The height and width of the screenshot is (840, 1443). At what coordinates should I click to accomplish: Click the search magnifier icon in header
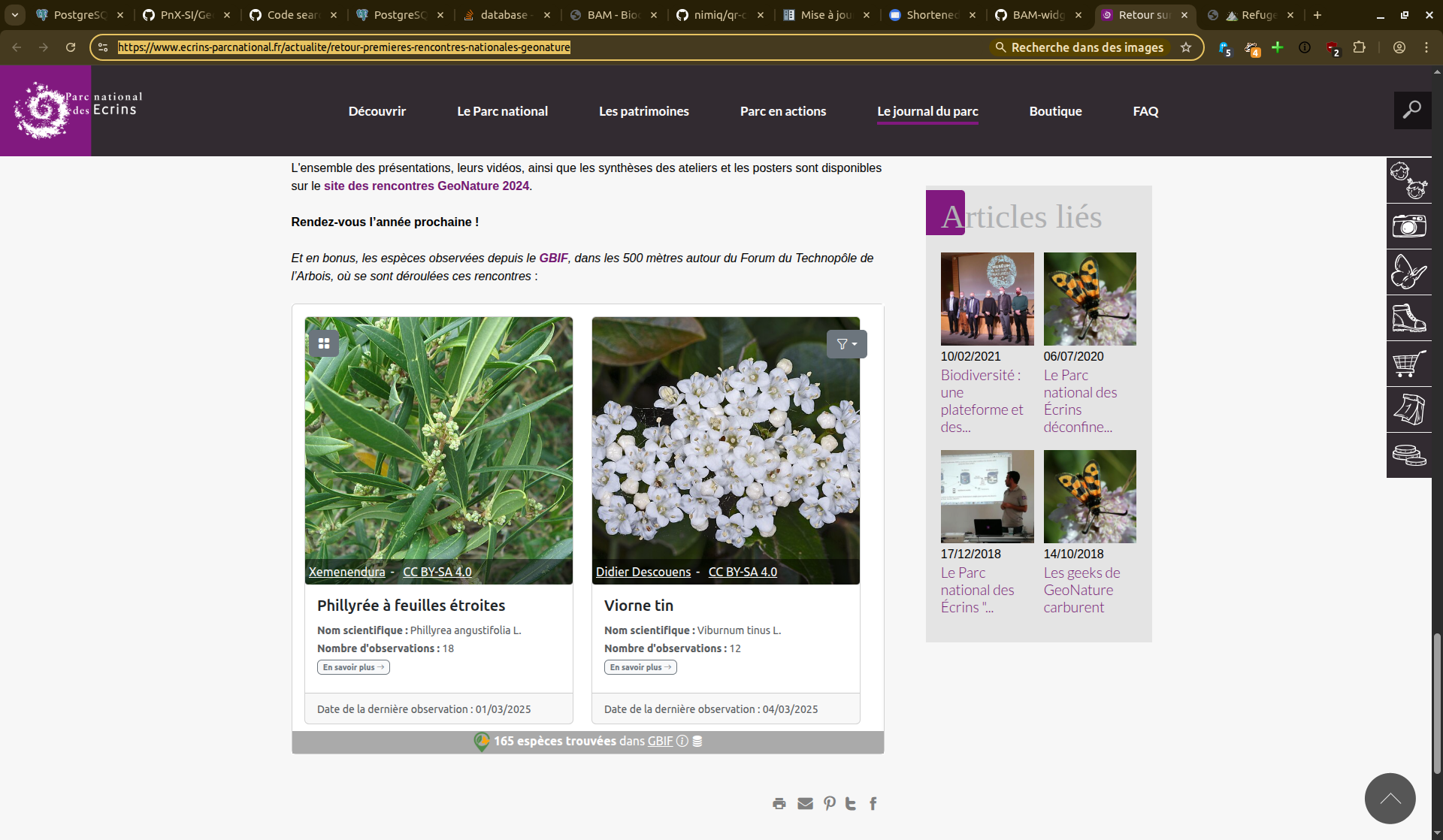point(1412,110)
